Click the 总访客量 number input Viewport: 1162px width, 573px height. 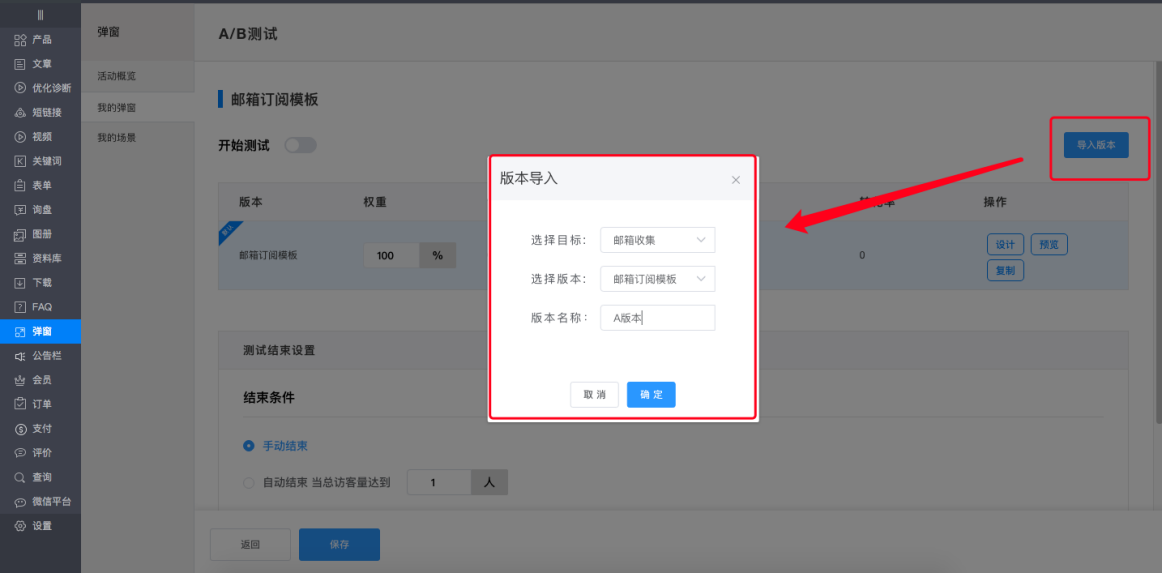point(439,483)
